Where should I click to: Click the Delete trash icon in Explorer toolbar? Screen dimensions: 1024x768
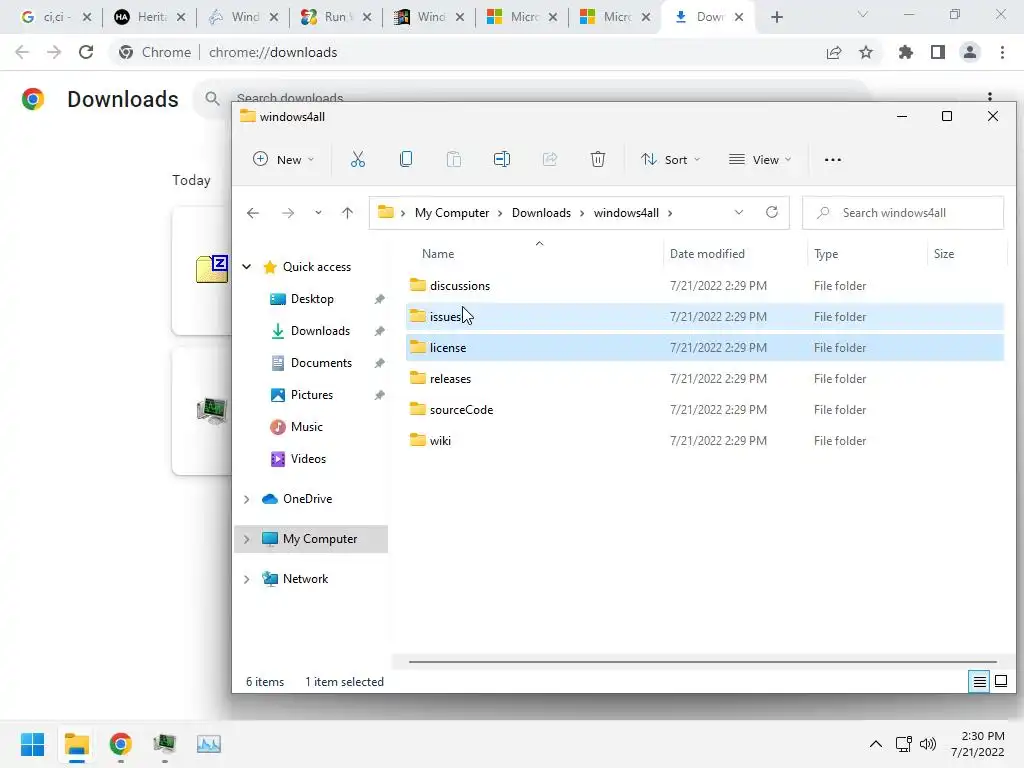598,159
